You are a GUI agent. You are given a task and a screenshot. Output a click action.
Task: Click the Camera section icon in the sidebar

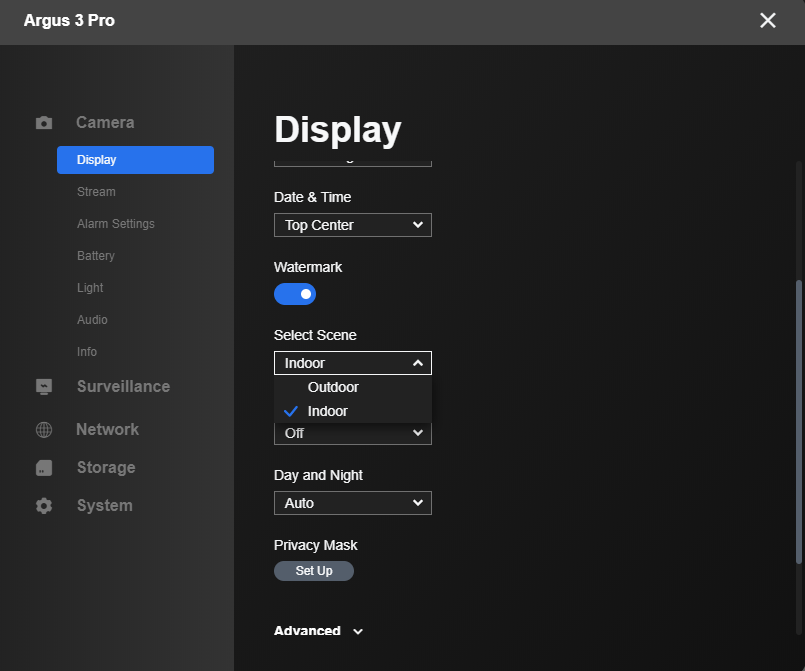click(44, 123)
